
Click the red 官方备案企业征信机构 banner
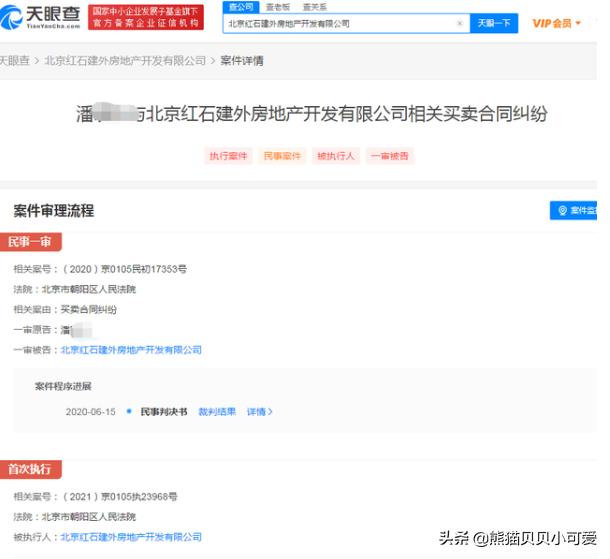pos(146,18)
